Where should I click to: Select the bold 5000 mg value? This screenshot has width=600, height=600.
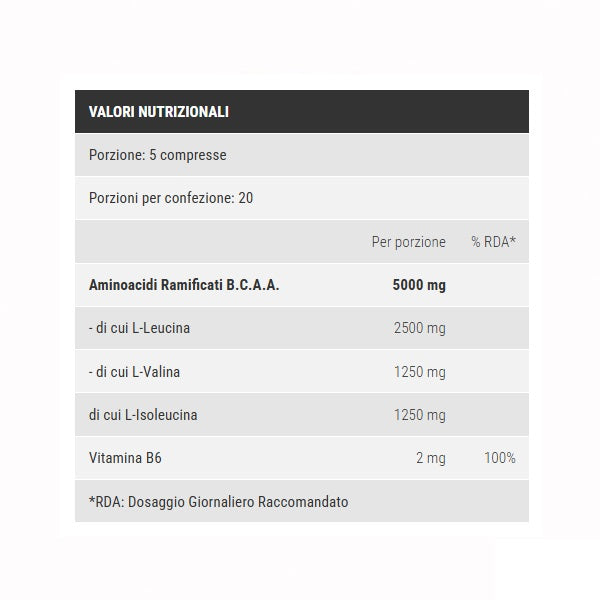[419, 285]
